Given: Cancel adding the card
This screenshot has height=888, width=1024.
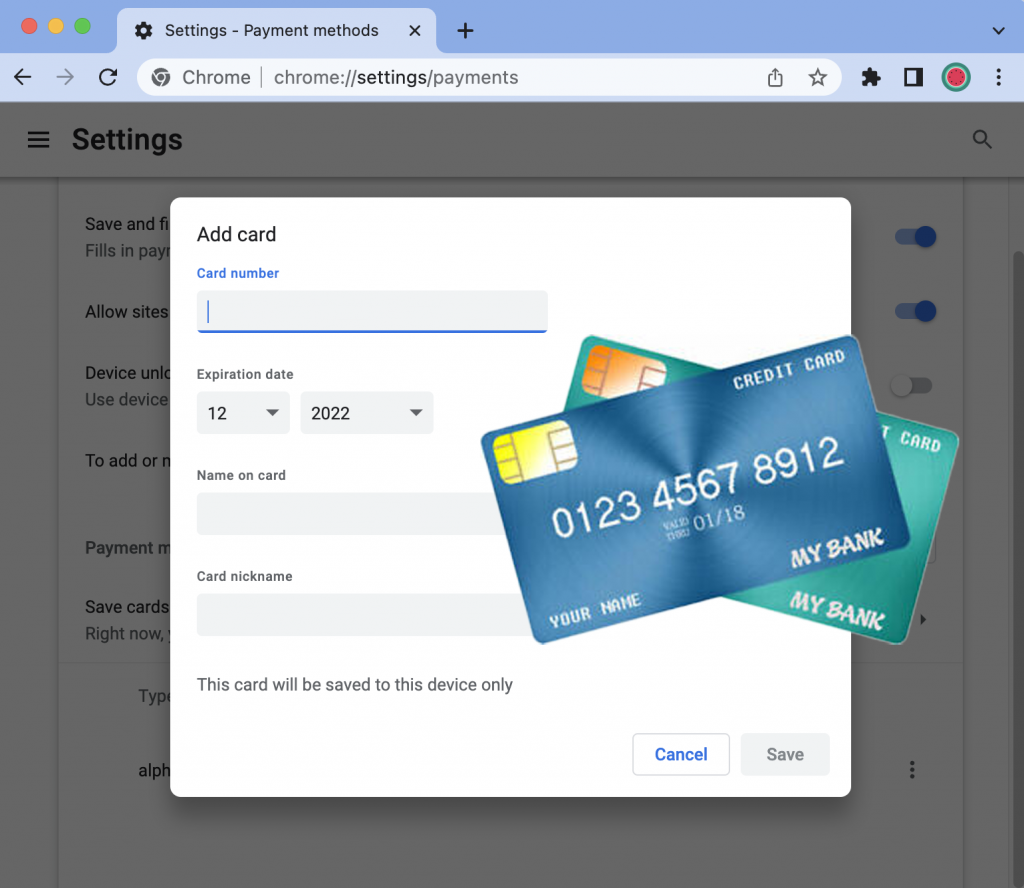Looking at the screenshot, I should pos(681,754).
